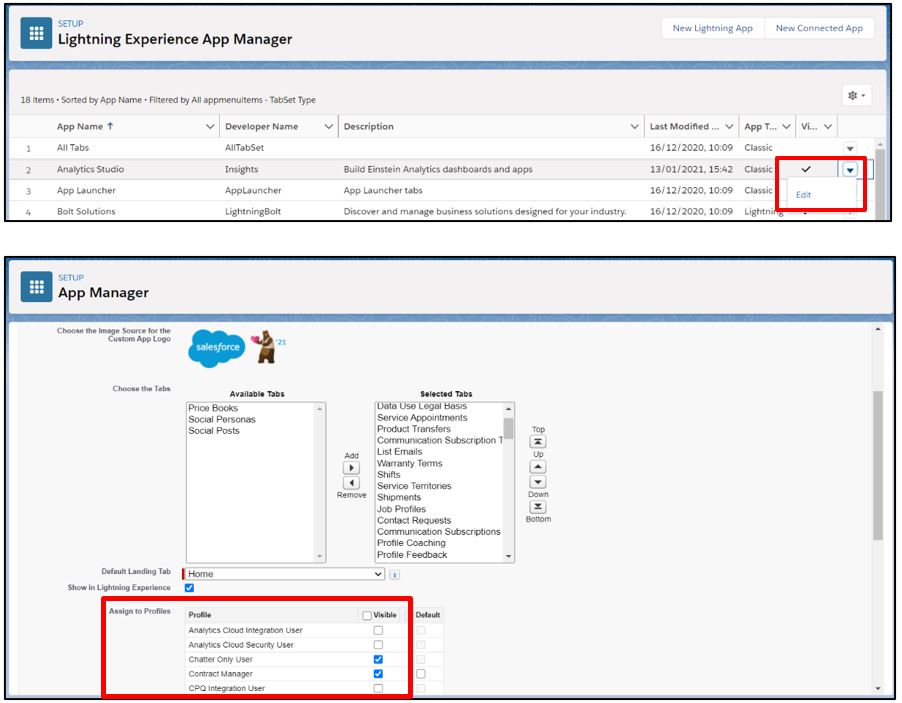902x703 pixels.
Task: Move selected tab Up one position
Action: tap(537, 467)
